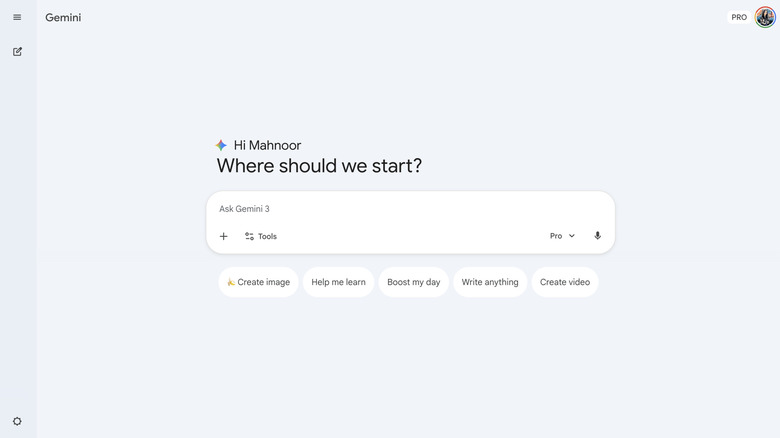The width and height of the screenshot is (780, 438).
Task: Click the Gemini sparkle icon
Action: click(221, 145)
